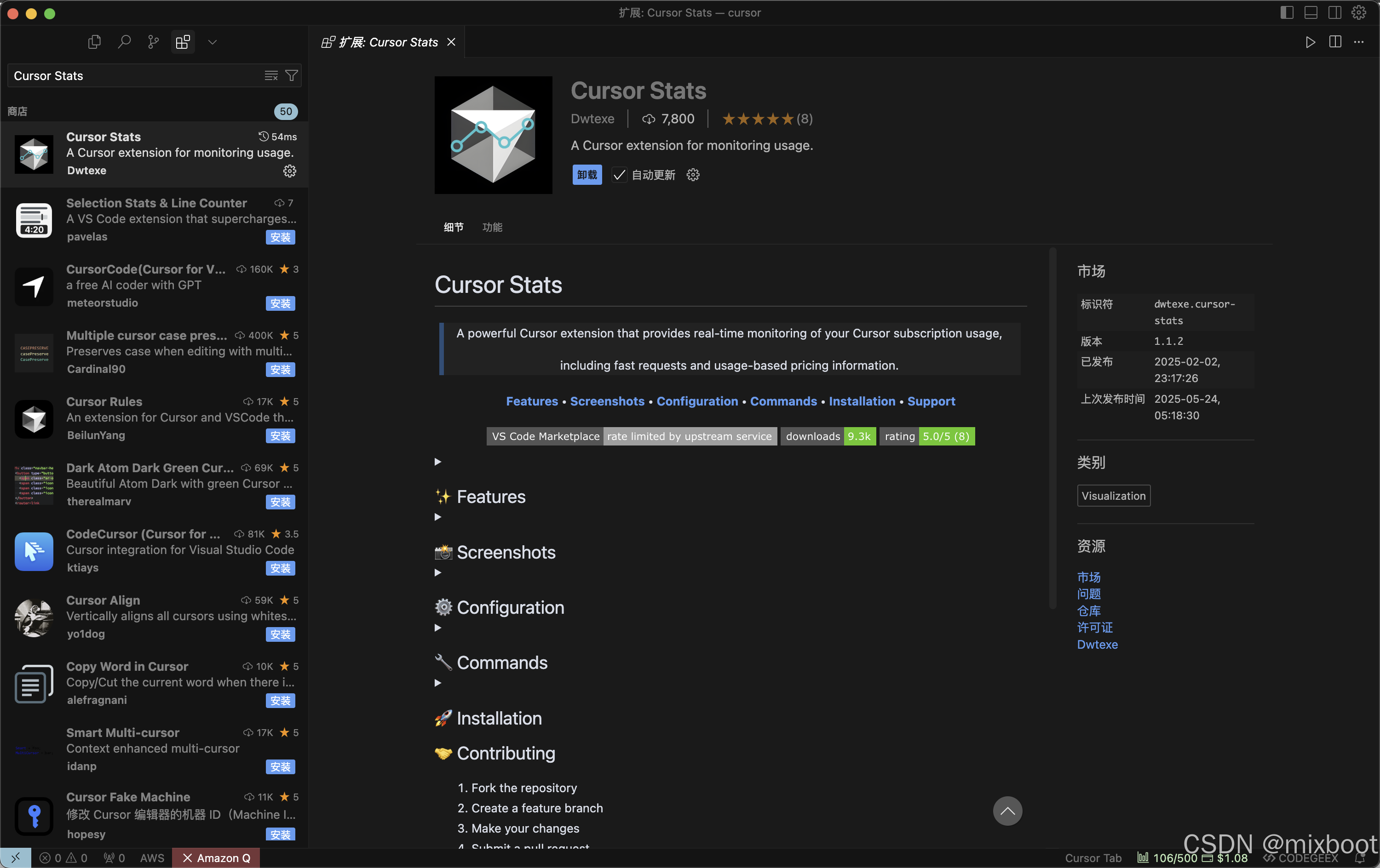Open the Screenshots link in readme
Viewport: 1380px width, 868px height.
(x=607, y=401)
